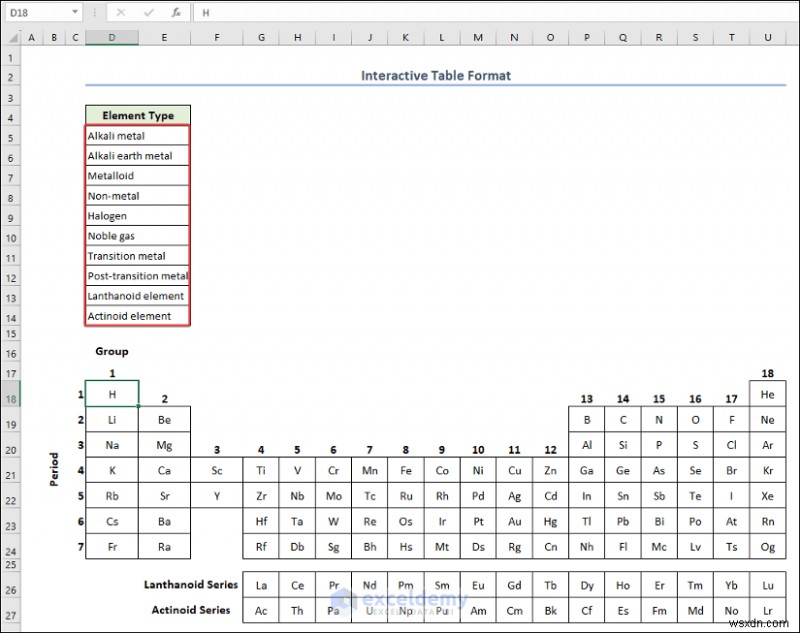Select the lanthanum La cell
This screenshot has height=633, width=800.
(x=261, y=585)
